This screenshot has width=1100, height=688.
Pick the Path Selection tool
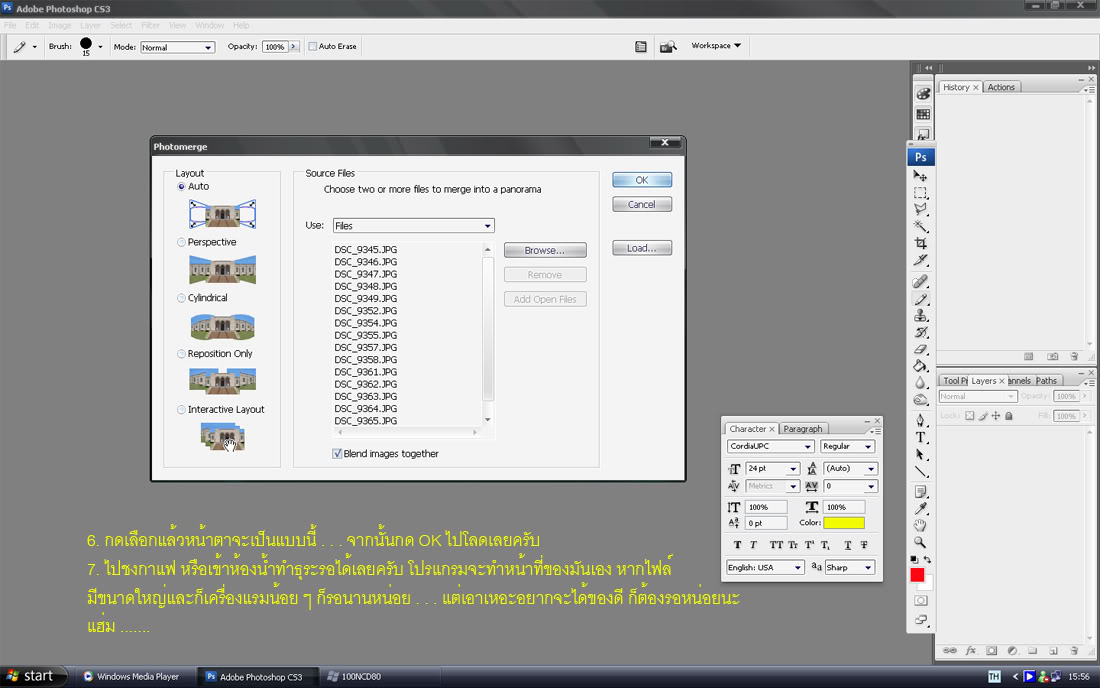click(x=920, y=454)
